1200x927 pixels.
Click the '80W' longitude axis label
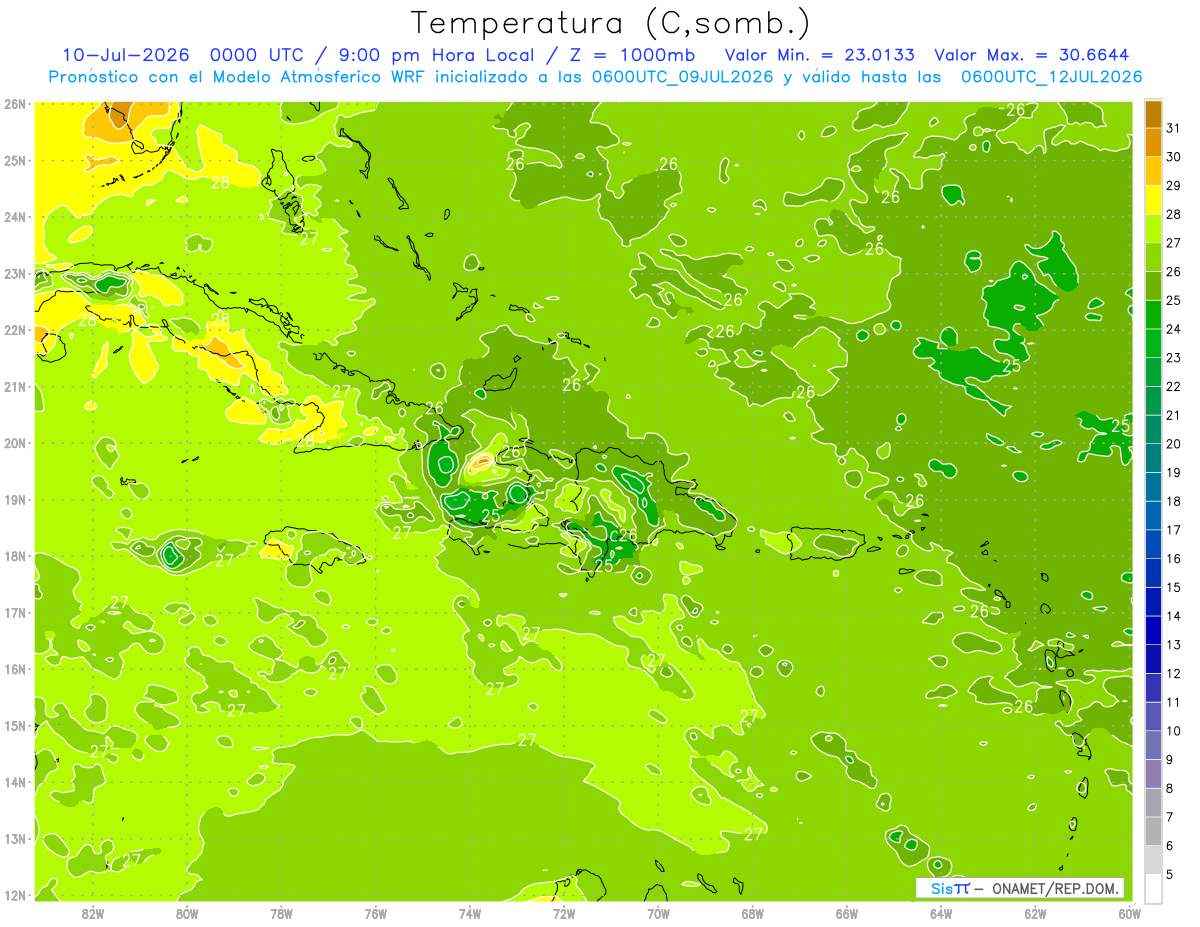tap(187, 913)
